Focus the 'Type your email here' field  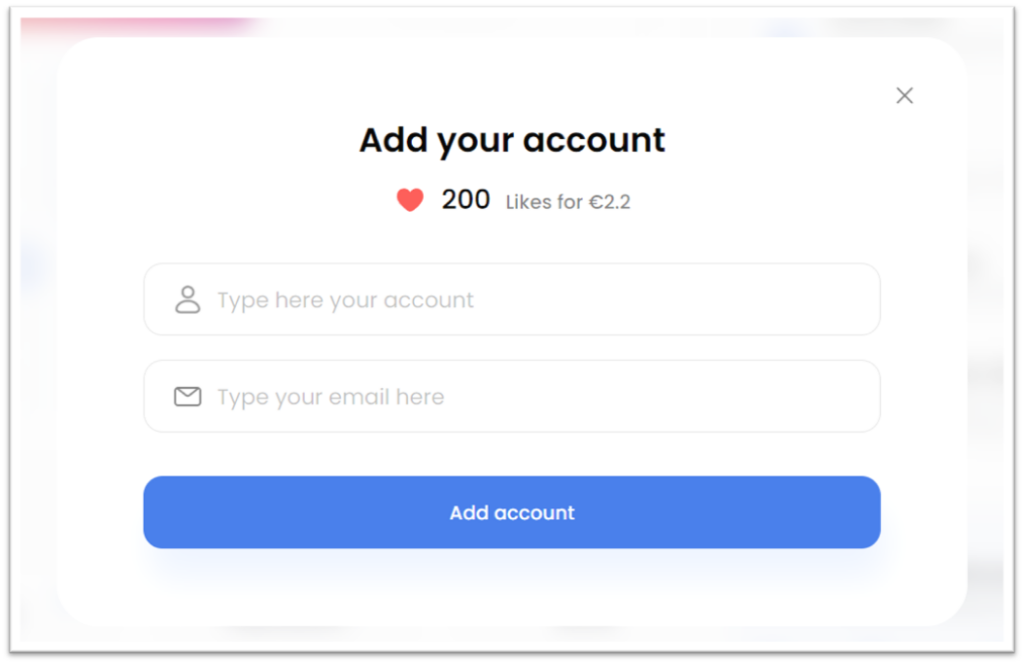[x=512, y=396]
